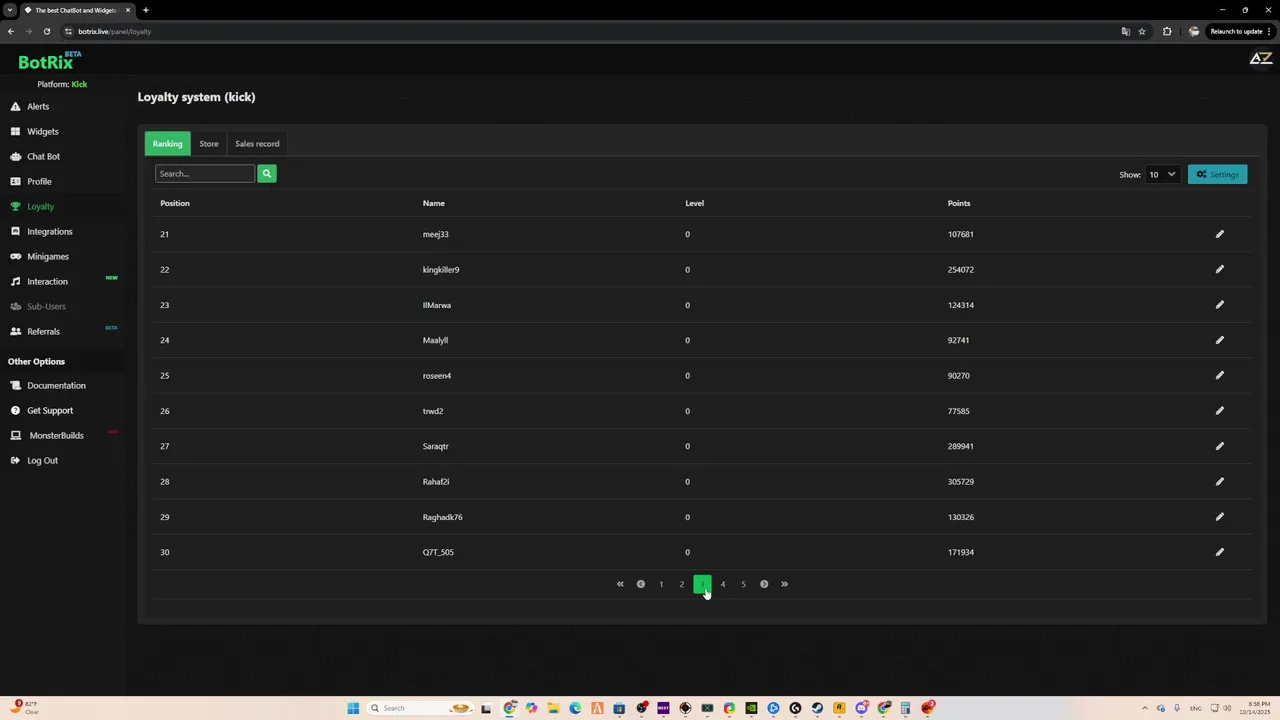Open the Windows Start menu
The height and width of the screenshot is (720, 1280).
coord(353,708)
